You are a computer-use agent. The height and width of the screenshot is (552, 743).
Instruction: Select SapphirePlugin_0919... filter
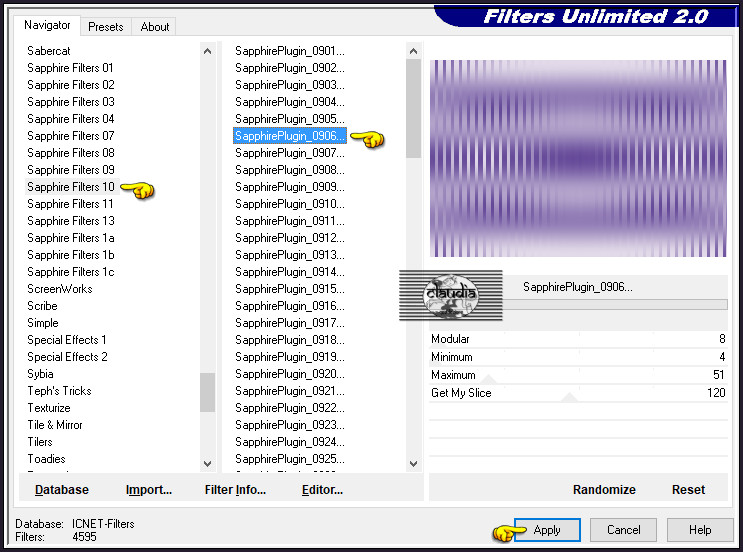290,357
